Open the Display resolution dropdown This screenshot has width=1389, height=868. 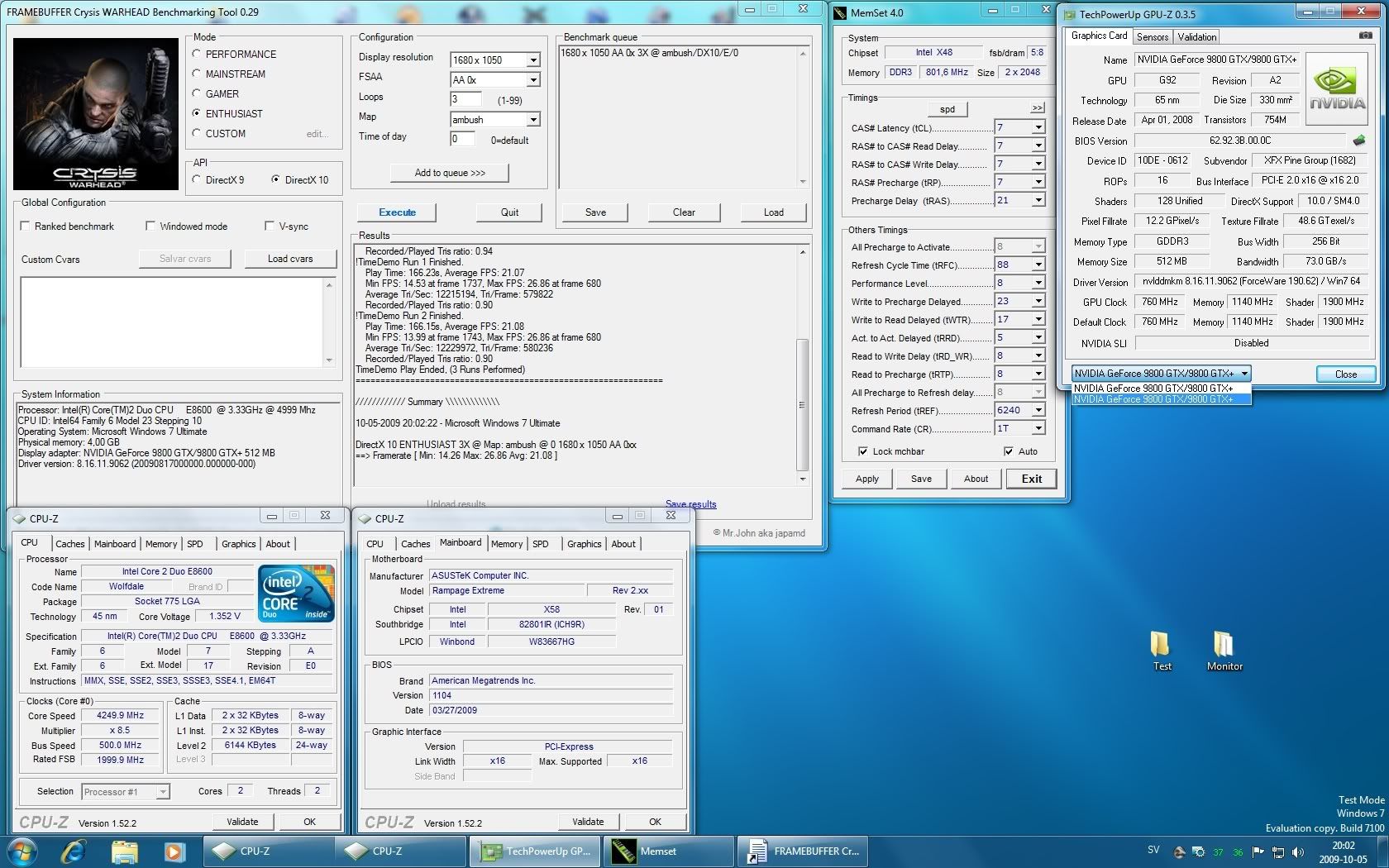pyautogui.click(x=533, y=60)
